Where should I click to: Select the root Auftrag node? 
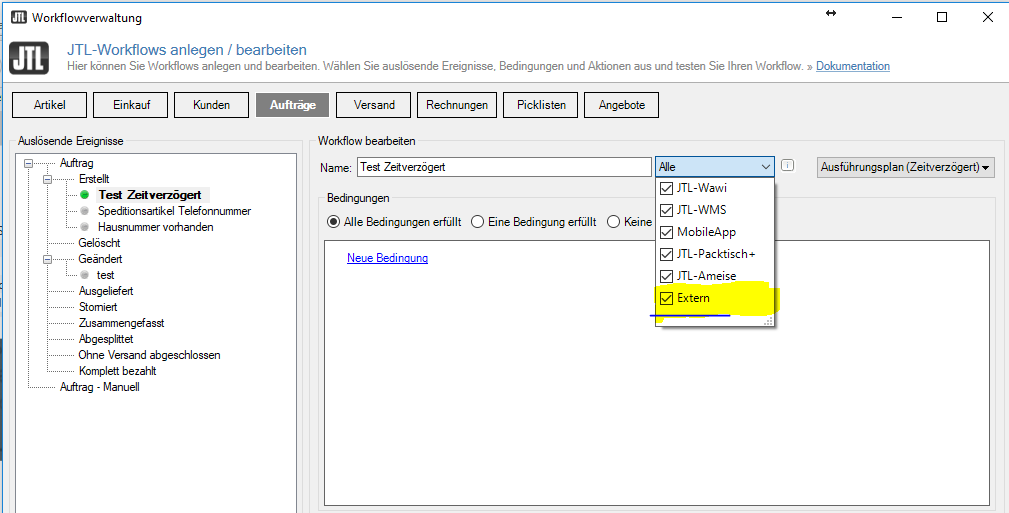click(77, 163)
